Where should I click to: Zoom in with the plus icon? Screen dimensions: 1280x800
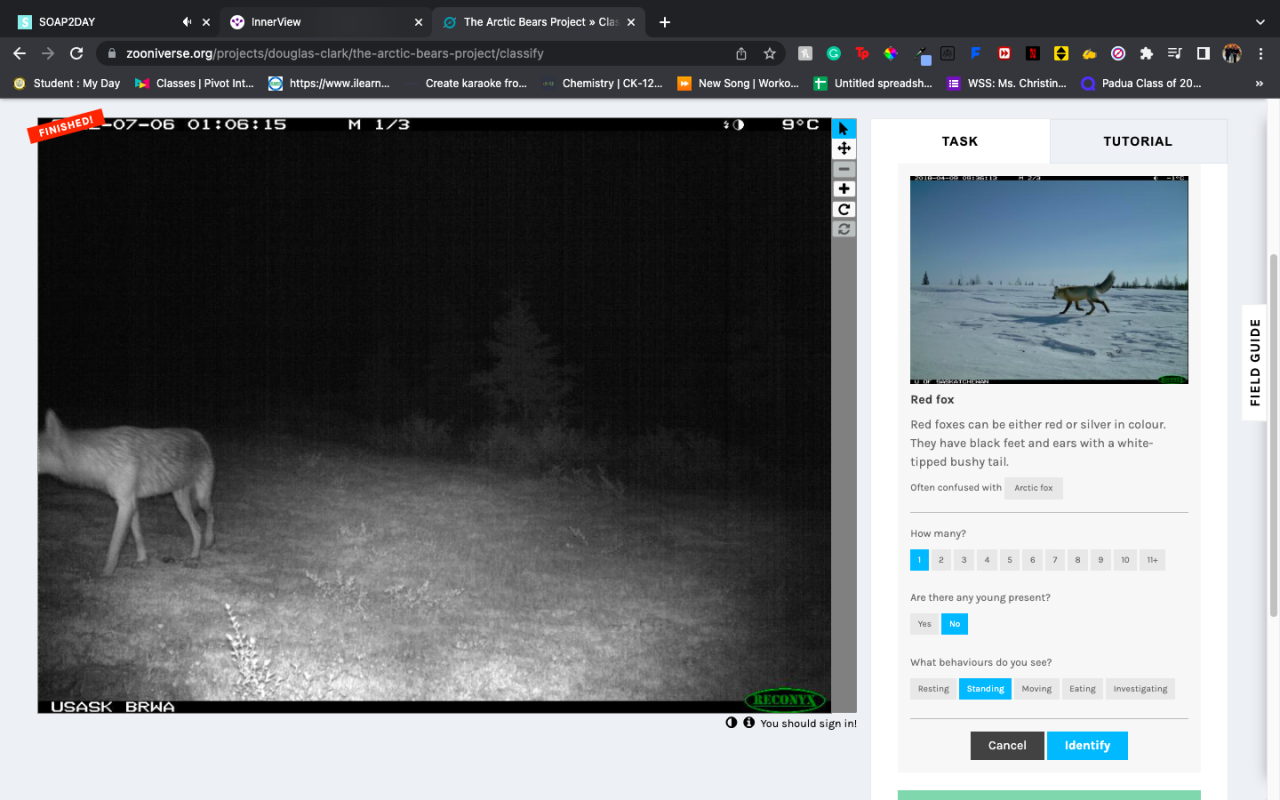[x=844, y=189]
